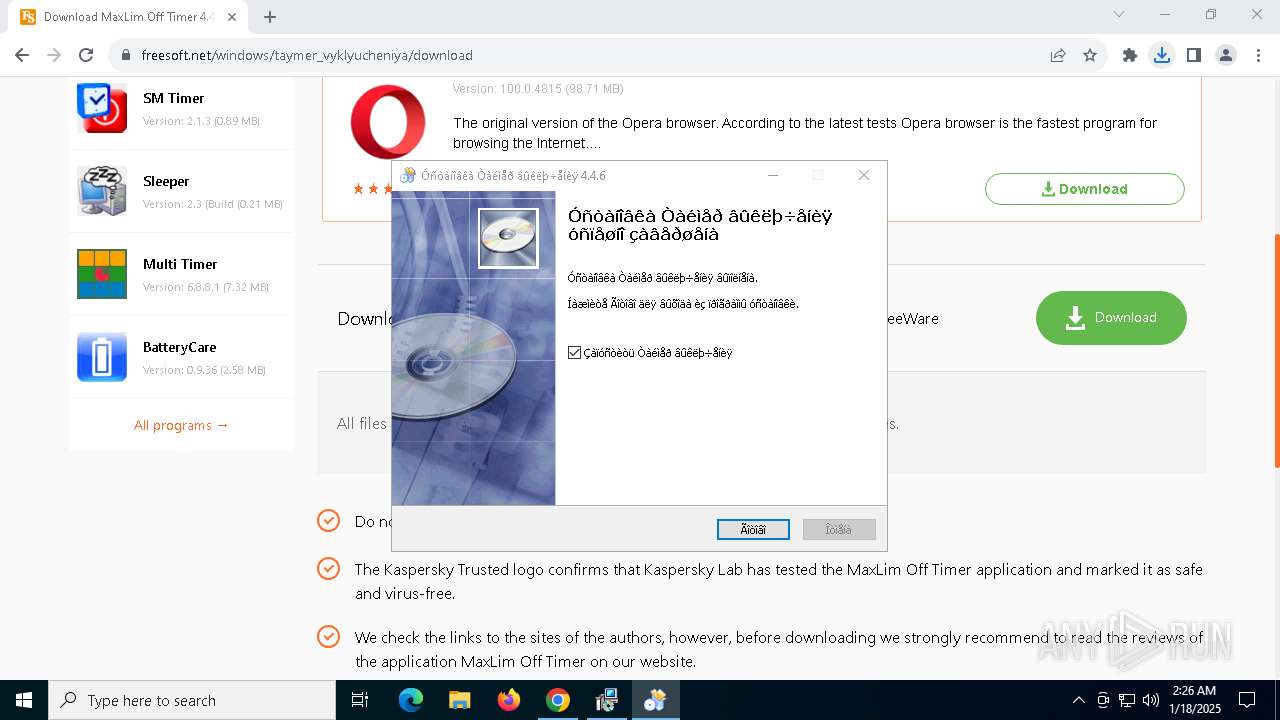Click text 'Version: 6.8.8.1 (7.32 MB)'

[206, 287]
